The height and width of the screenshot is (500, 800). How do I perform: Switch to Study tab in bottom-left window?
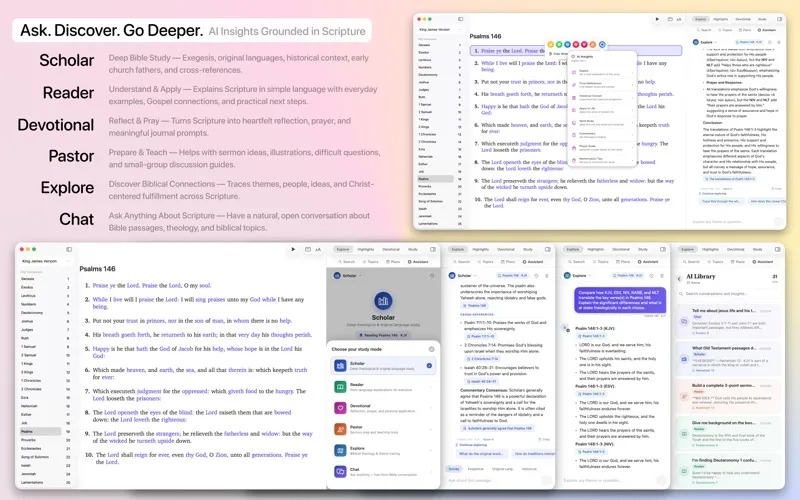[x=413, y=249]
